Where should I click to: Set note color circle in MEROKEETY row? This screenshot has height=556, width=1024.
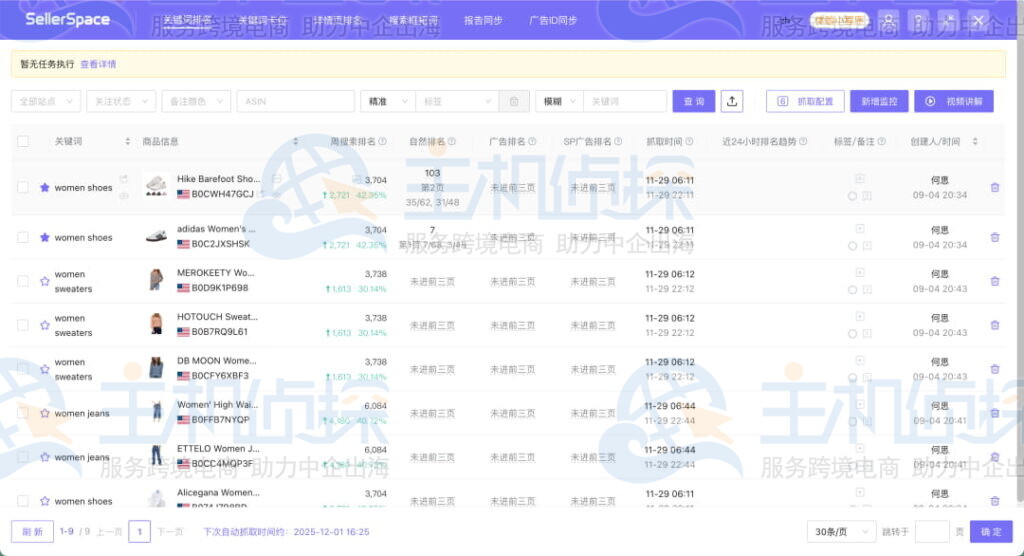click(x=852, y=289)
